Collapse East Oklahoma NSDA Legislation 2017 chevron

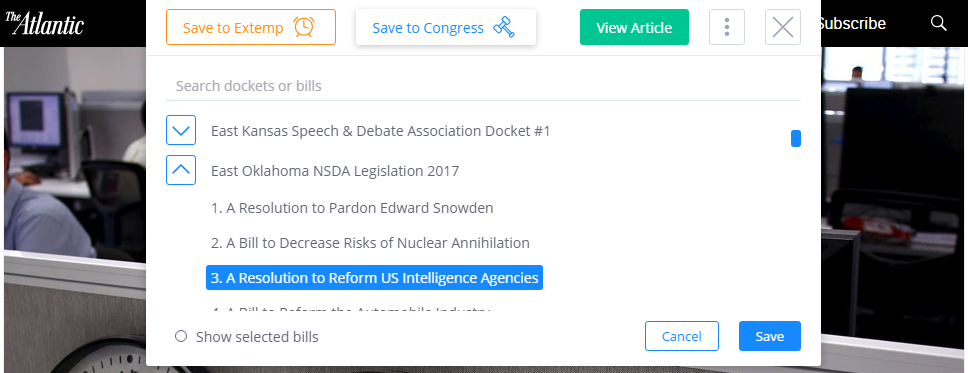(181, 170)
